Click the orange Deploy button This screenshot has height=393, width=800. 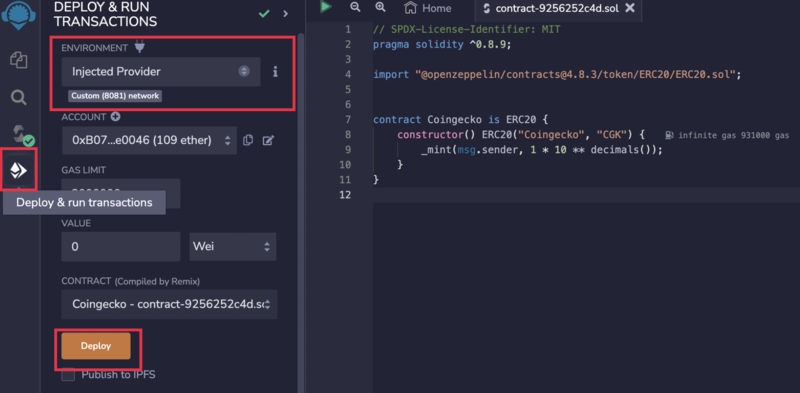pyautogui.click(x=96, y=346)
